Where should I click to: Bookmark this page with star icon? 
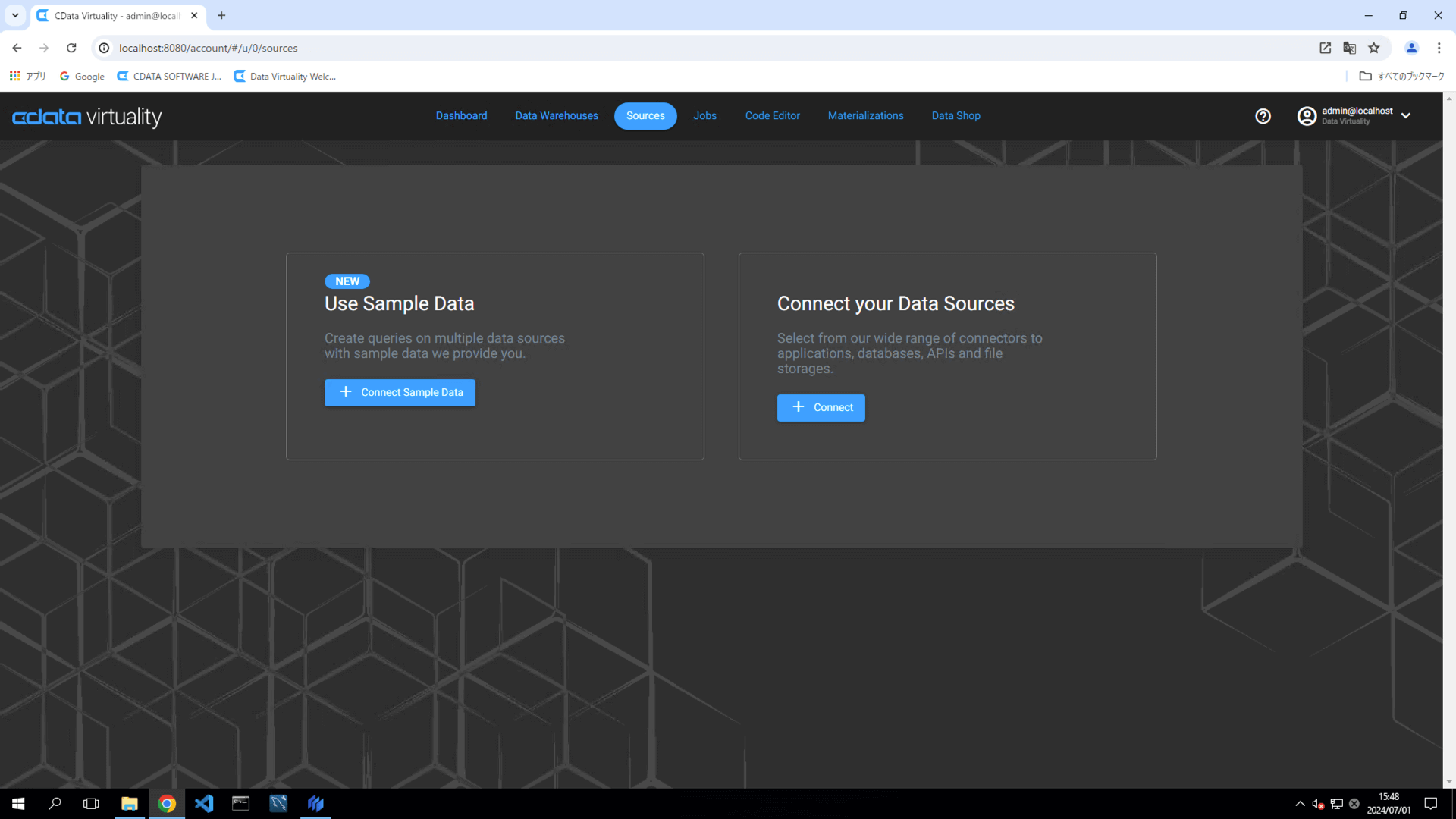(x=1373, y=48)
